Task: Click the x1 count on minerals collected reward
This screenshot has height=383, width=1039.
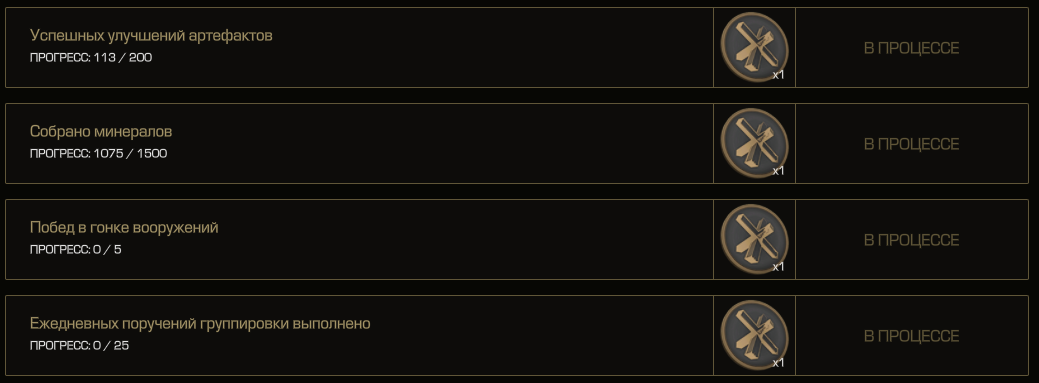Action: [779, 171]
